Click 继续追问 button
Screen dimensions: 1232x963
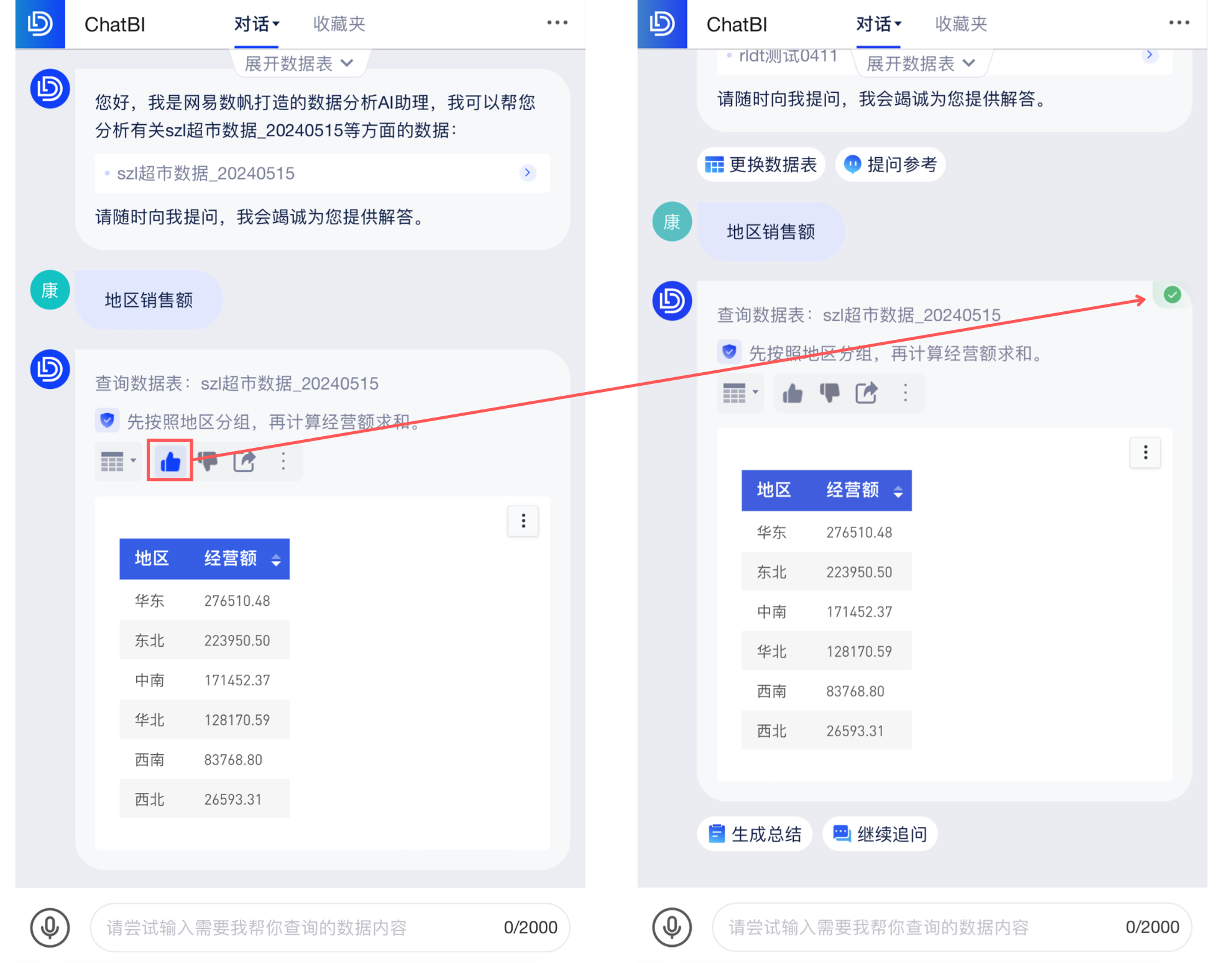click(880, 834)
